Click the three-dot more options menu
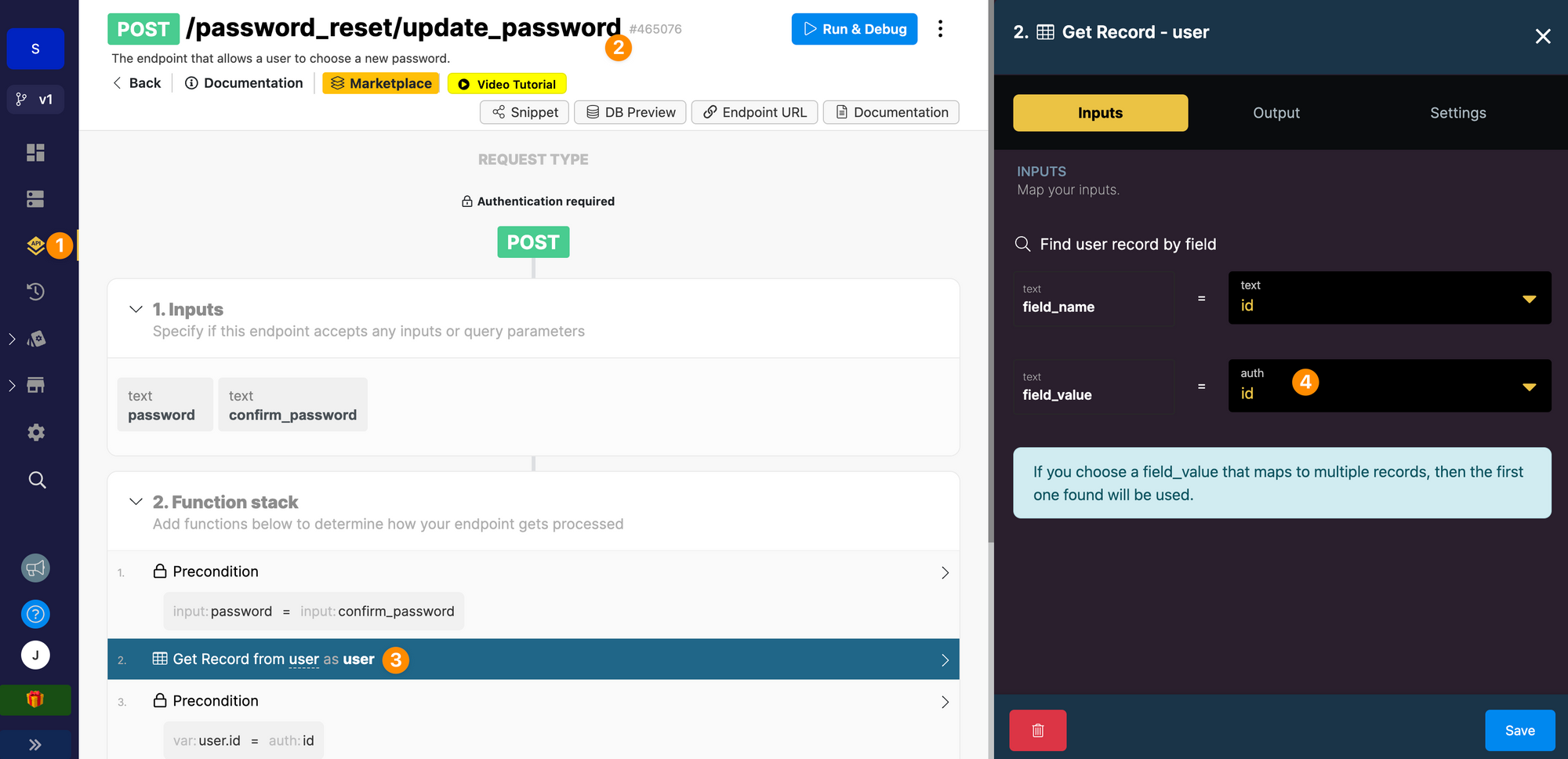Screen dimensions: 1568x759 [x=940, y=29]
